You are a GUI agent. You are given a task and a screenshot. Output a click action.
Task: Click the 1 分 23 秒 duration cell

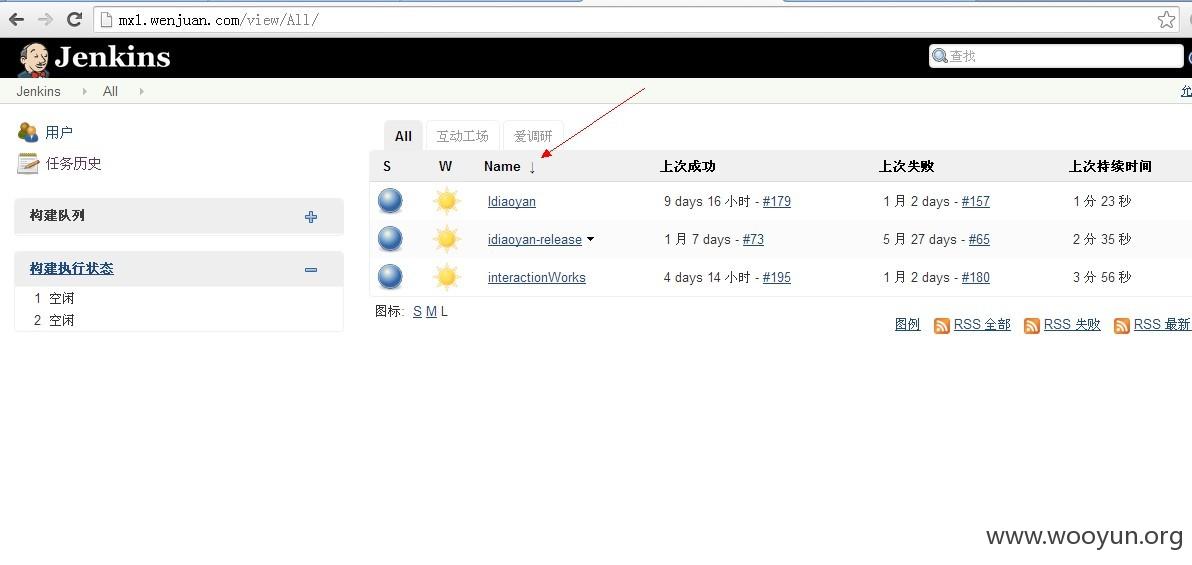click(x=1102, y=202)
